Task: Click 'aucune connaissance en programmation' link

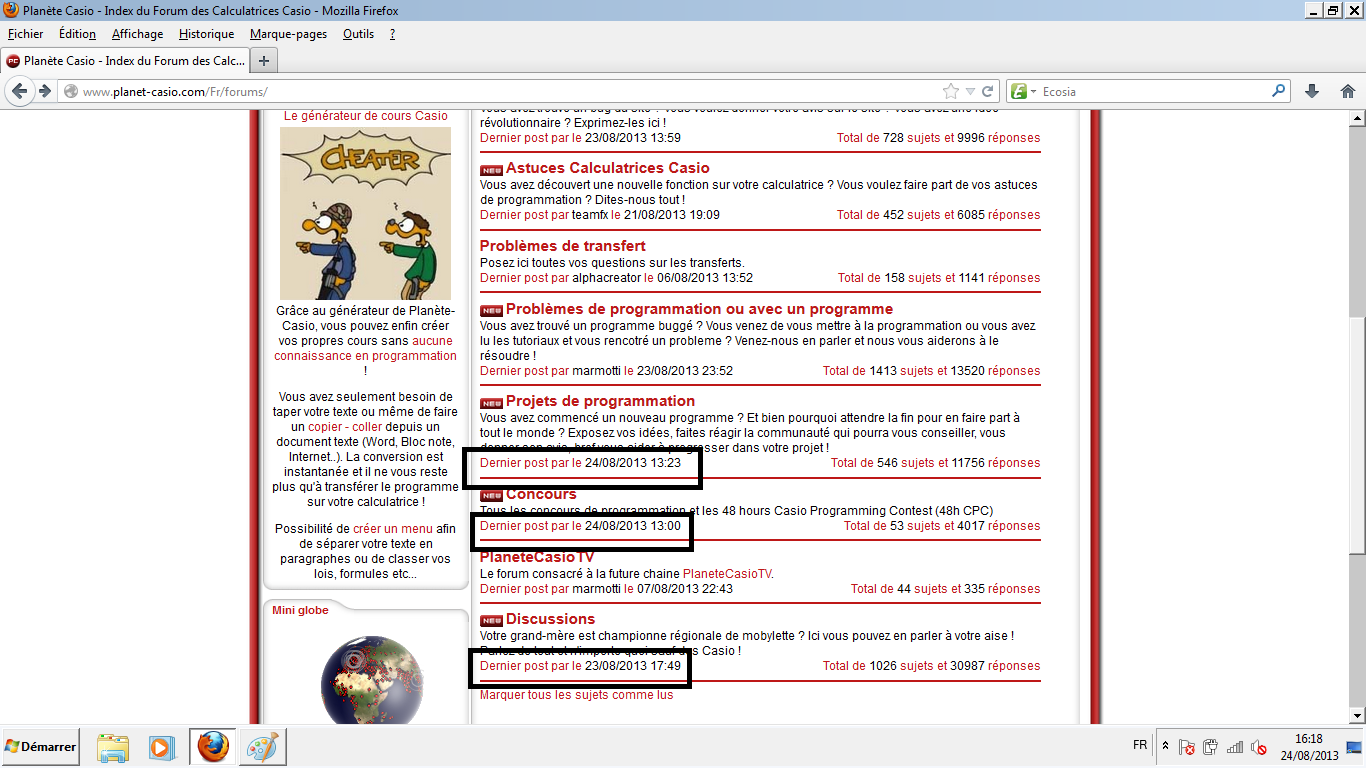Action: (x=365, y=348)
